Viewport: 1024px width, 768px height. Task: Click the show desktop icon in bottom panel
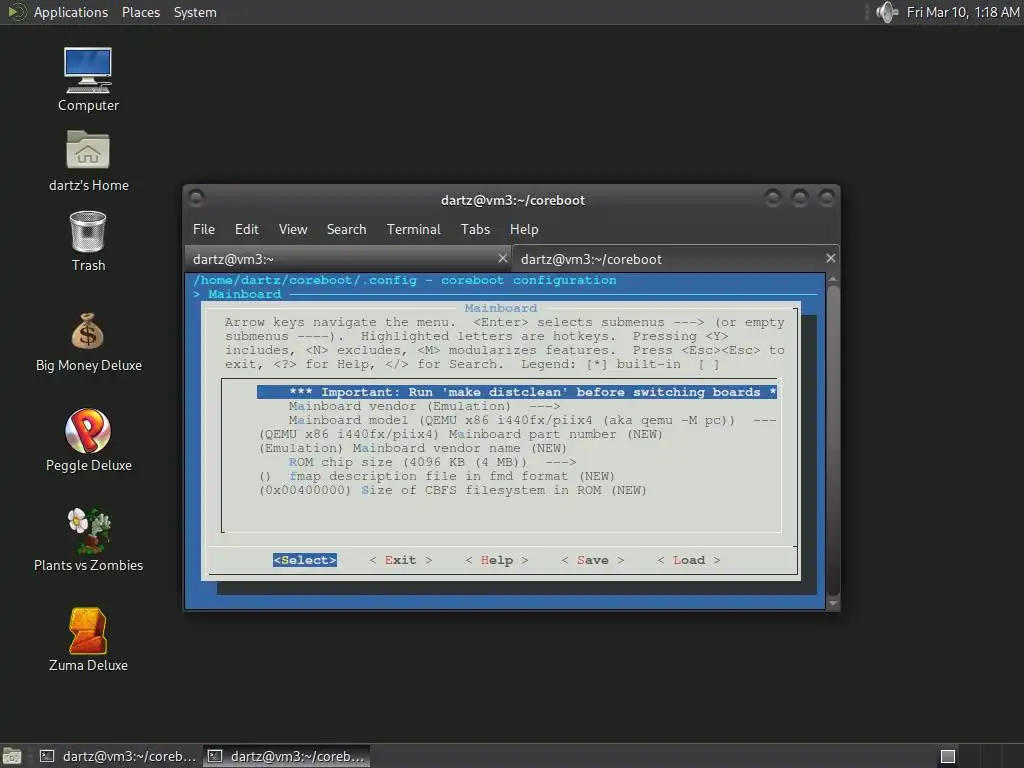pyautogui.click(x=12, y=756)
